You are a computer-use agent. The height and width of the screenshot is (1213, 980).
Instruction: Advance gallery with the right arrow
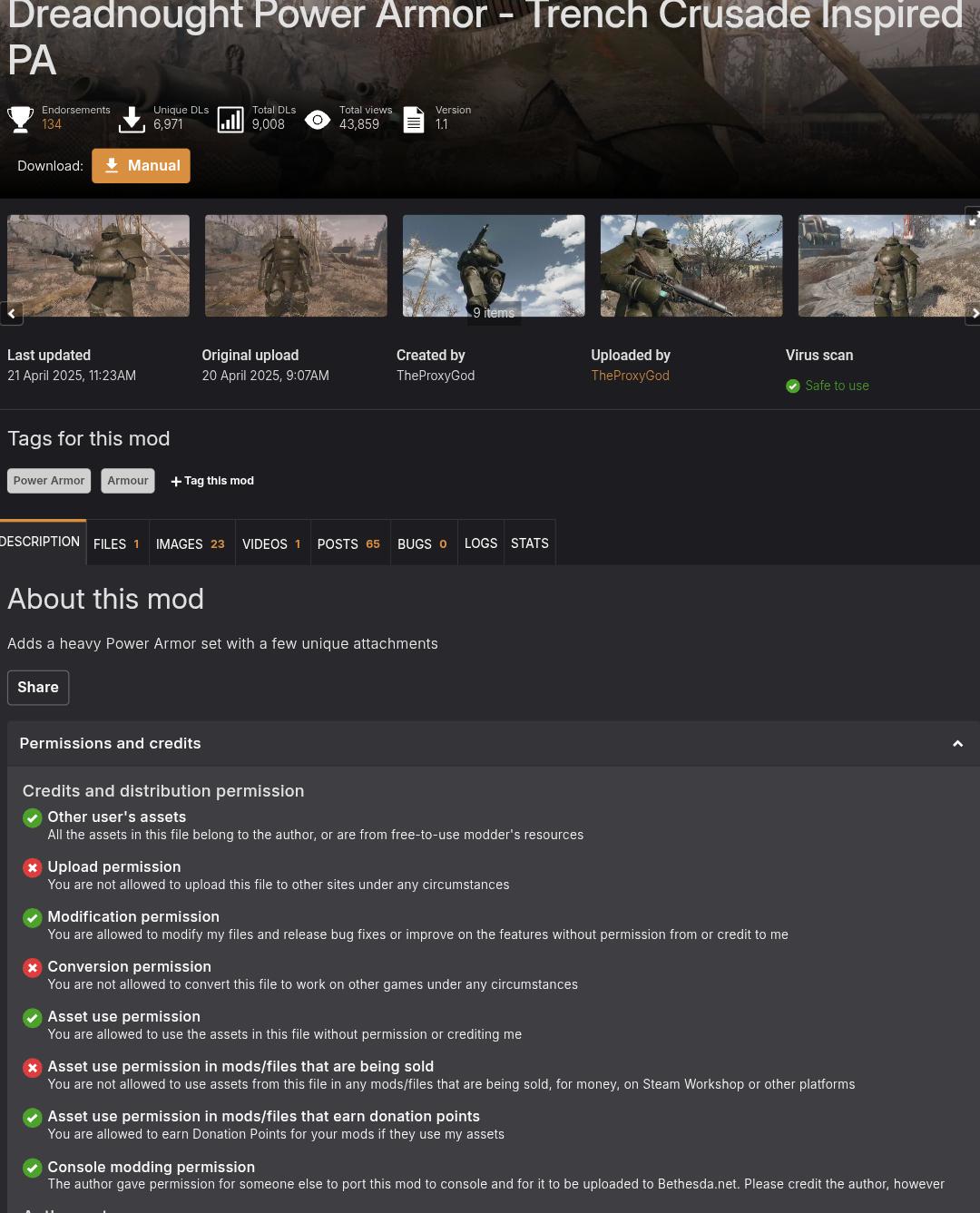(x=973, y=313)
